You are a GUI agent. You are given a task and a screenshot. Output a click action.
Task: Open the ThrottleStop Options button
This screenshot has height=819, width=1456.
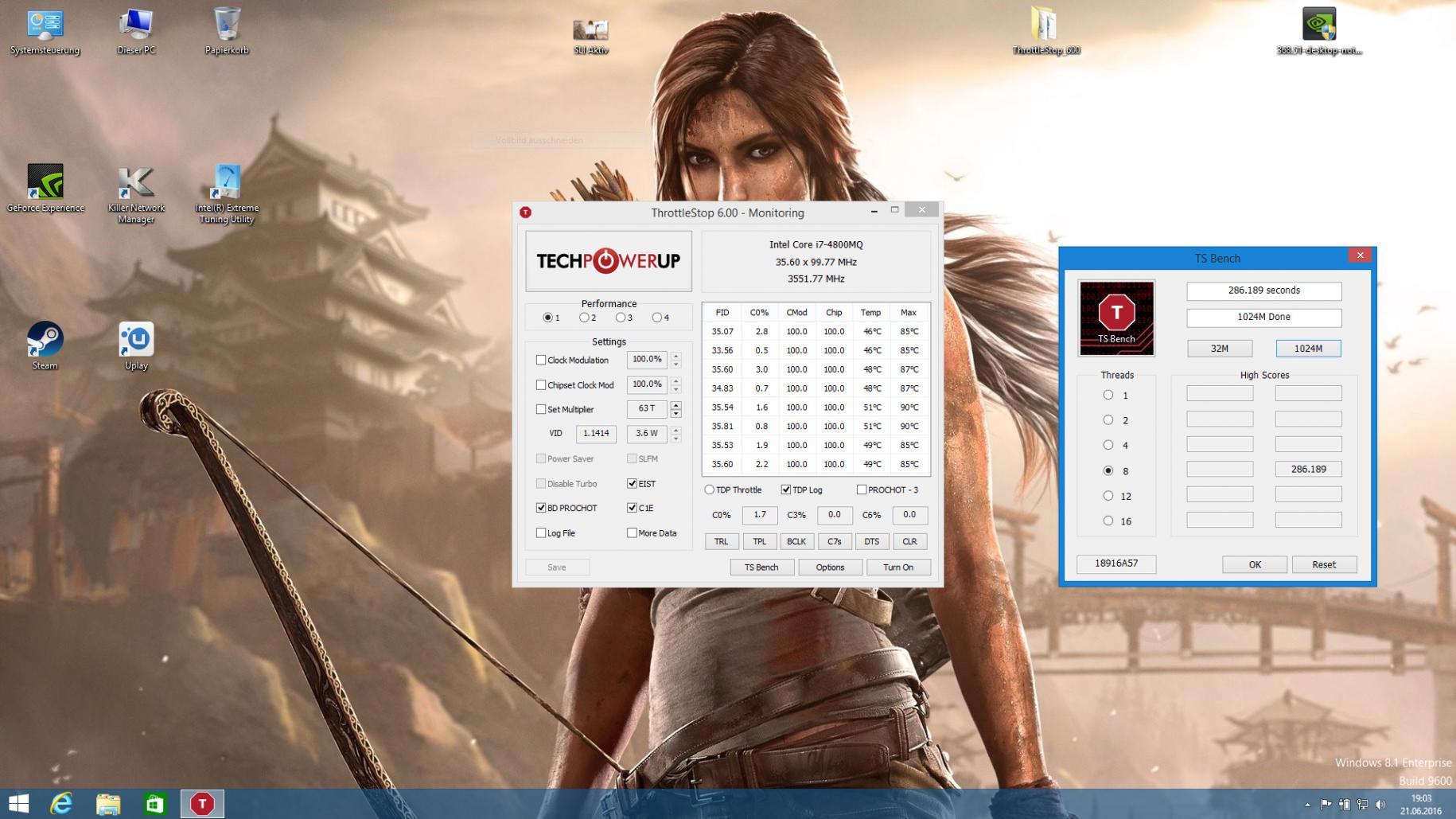830,567
